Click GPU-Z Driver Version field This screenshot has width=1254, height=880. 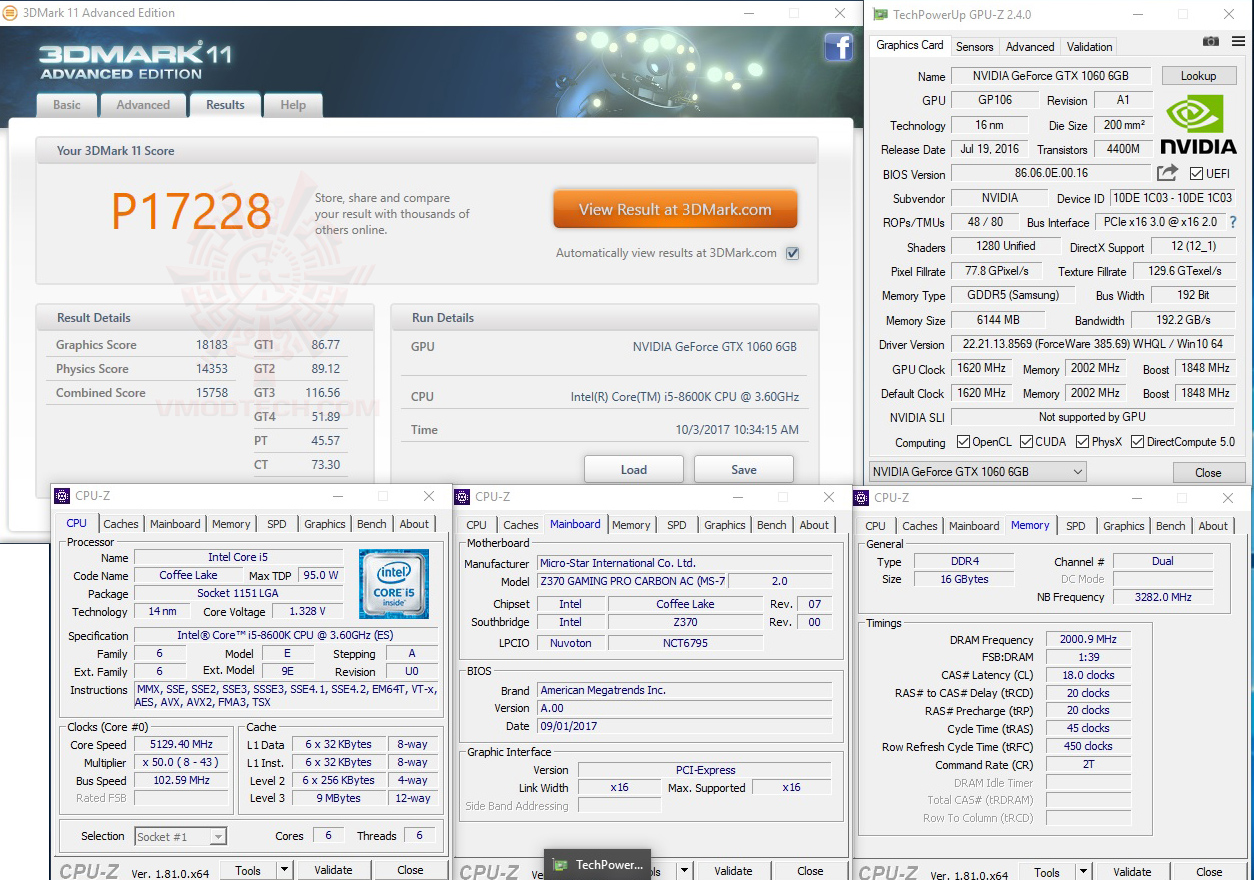tap(1093, 345)
